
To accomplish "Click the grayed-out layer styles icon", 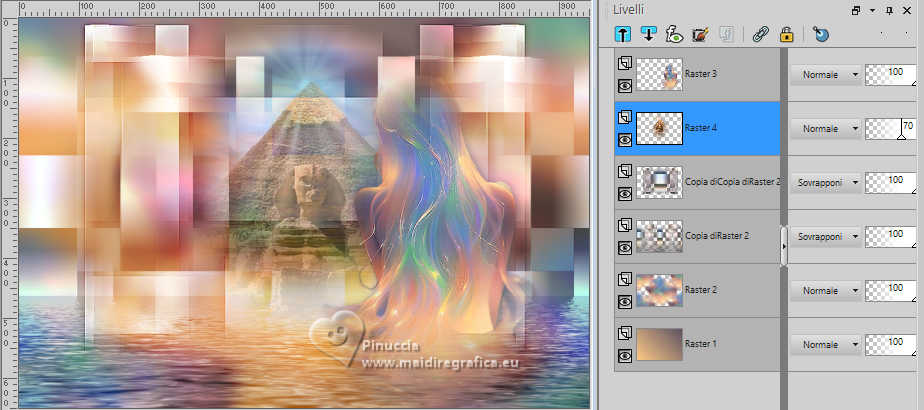I will coord(726,34).
